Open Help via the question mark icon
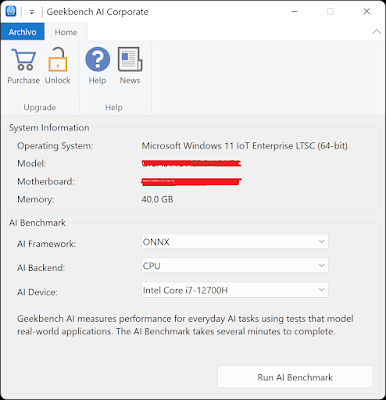The image size is (386, 400). tap(97, 59)
